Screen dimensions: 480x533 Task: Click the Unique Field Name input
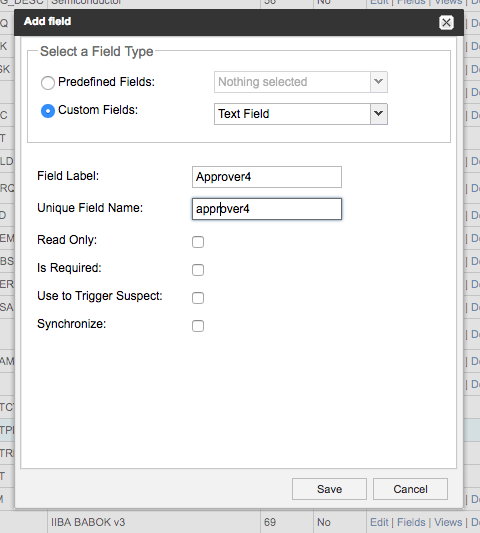pos(267,209)
